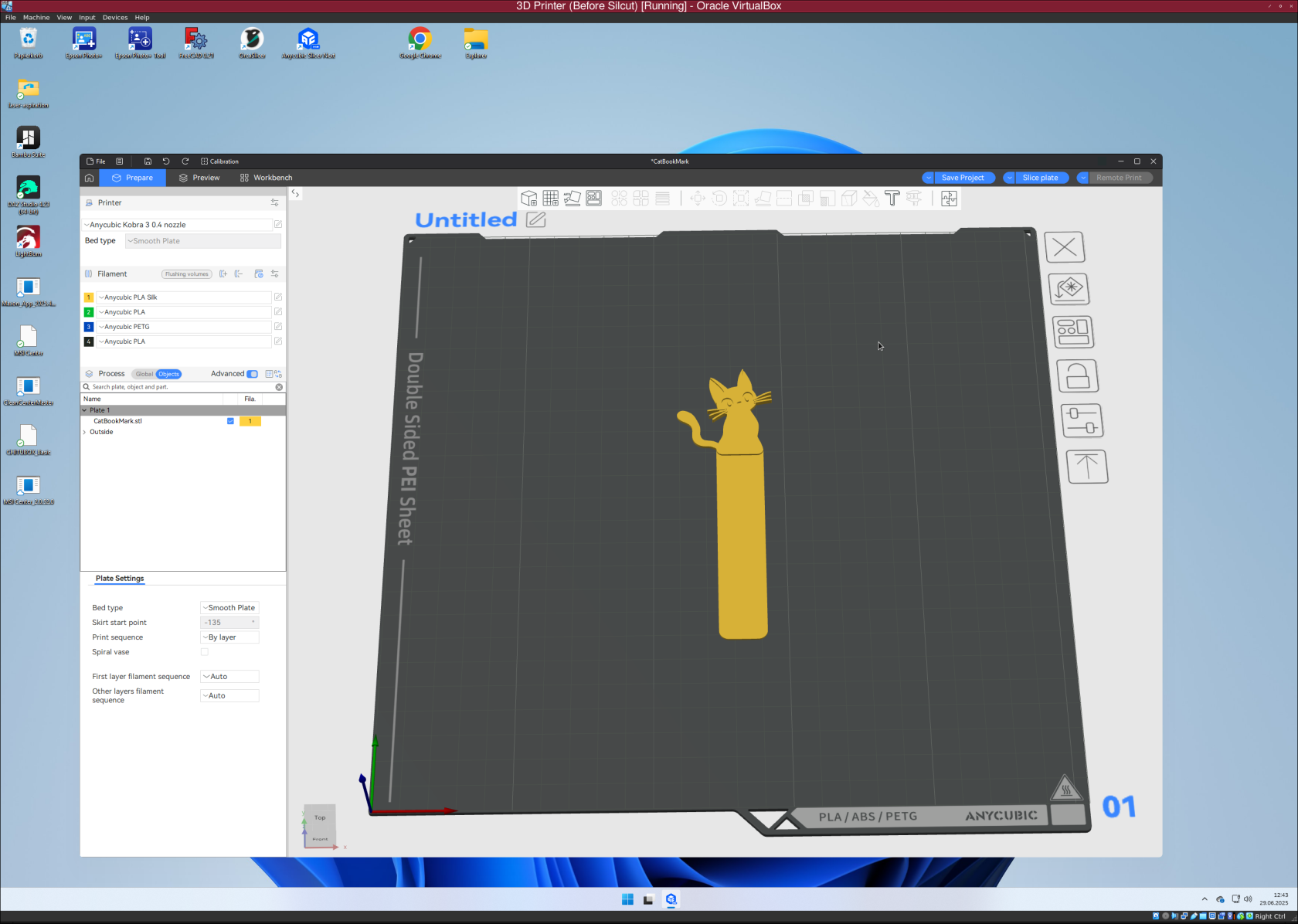The image size is (1298, 924).
Task: Toggle the Advanced switch in the Process panel
Action: (x=253, y=373)
